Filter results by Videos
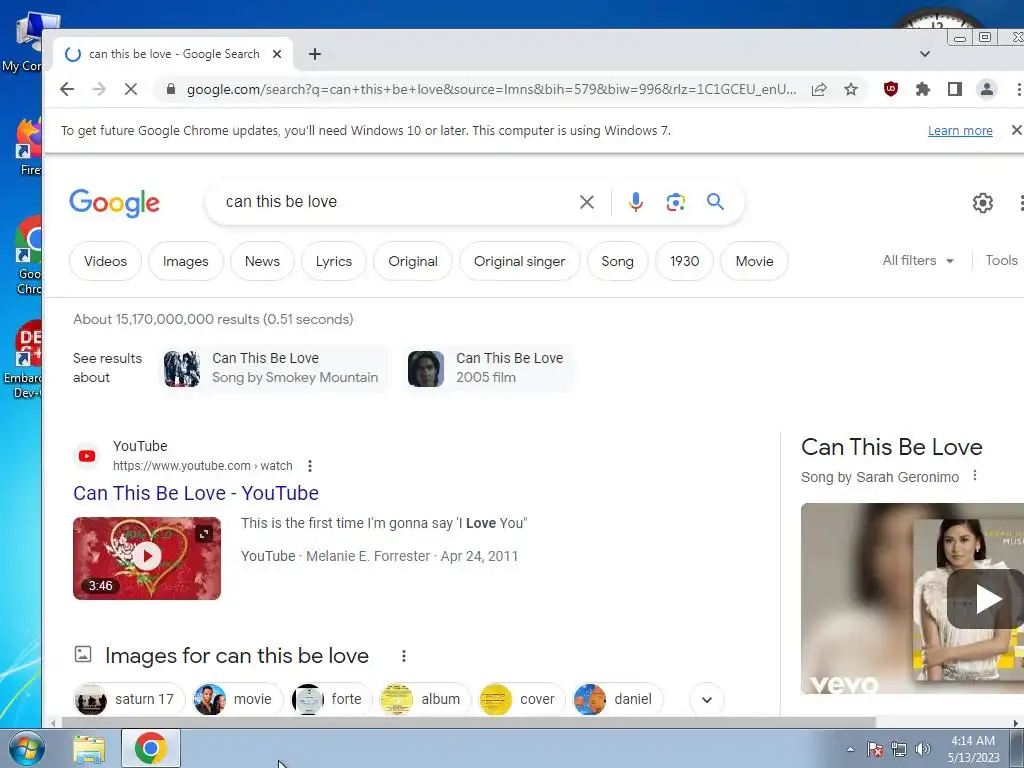The width and height of the screenshot is (1024, 768). pos(105,261)
